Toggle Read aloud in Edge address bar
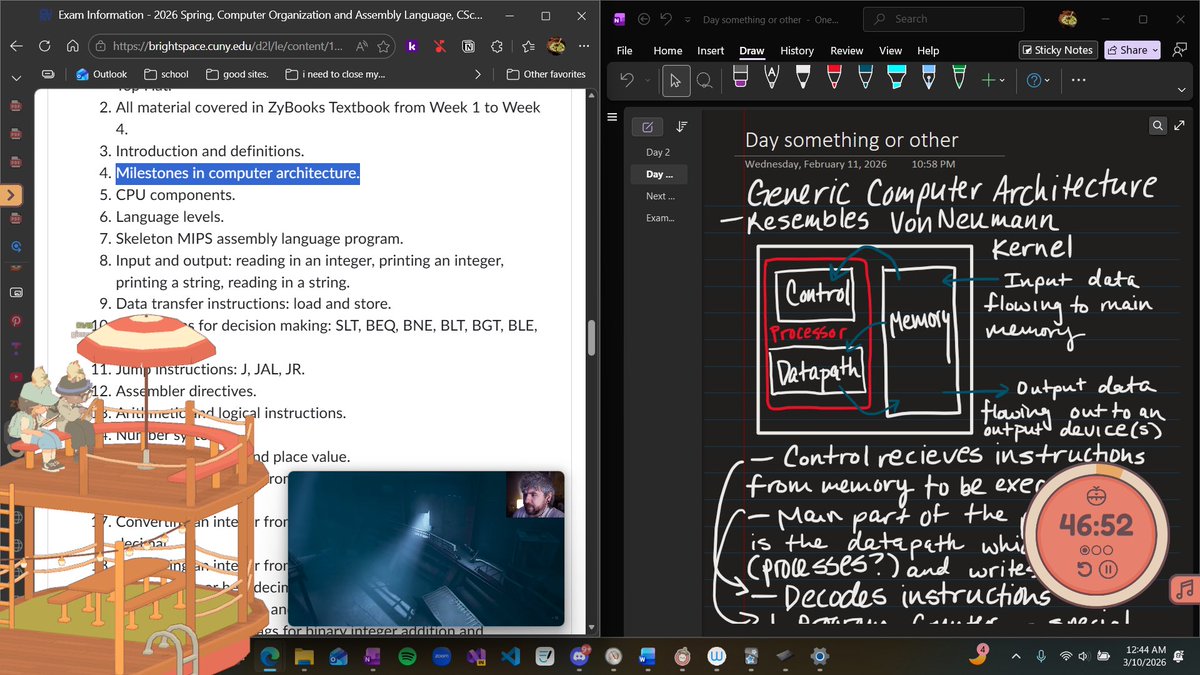This screenshot has height=675, width=1200. (x=360, y=46)
